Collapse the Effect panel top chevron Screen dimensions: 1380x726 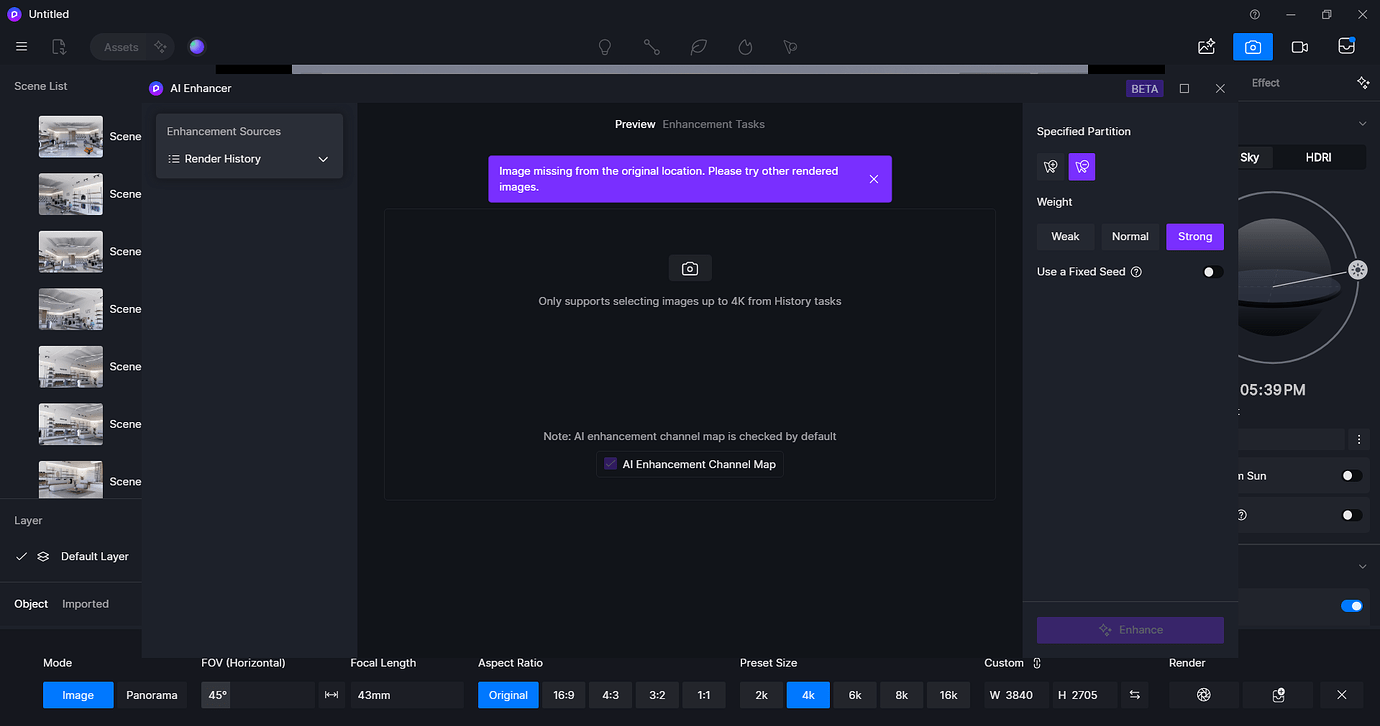coord(1362,124)
